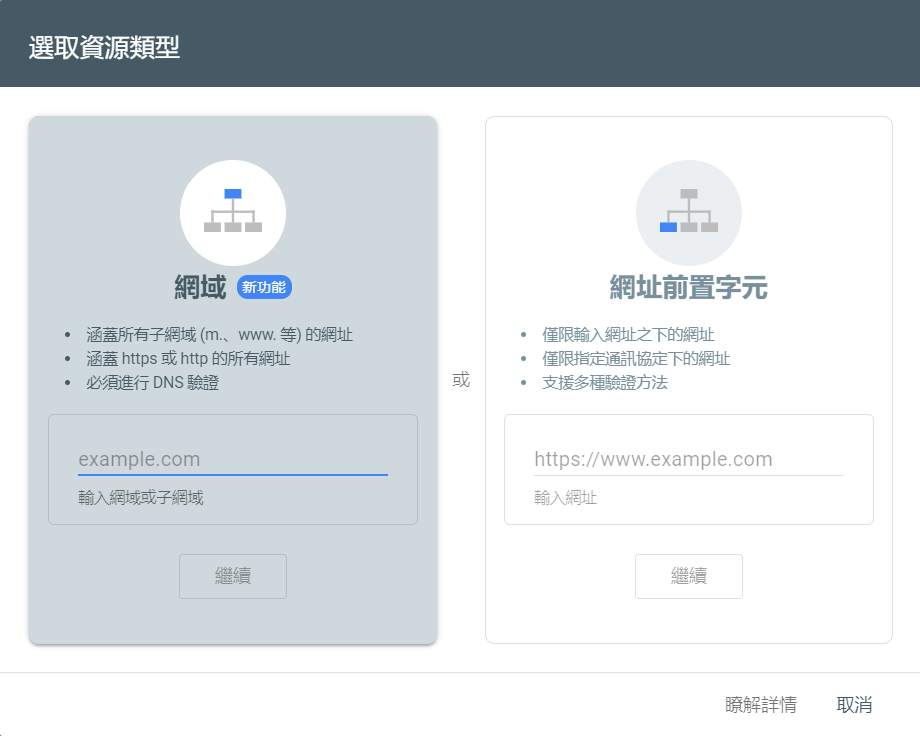
Task: Click the text 支援多種驗證方法
Action: (x=605, y=383)
